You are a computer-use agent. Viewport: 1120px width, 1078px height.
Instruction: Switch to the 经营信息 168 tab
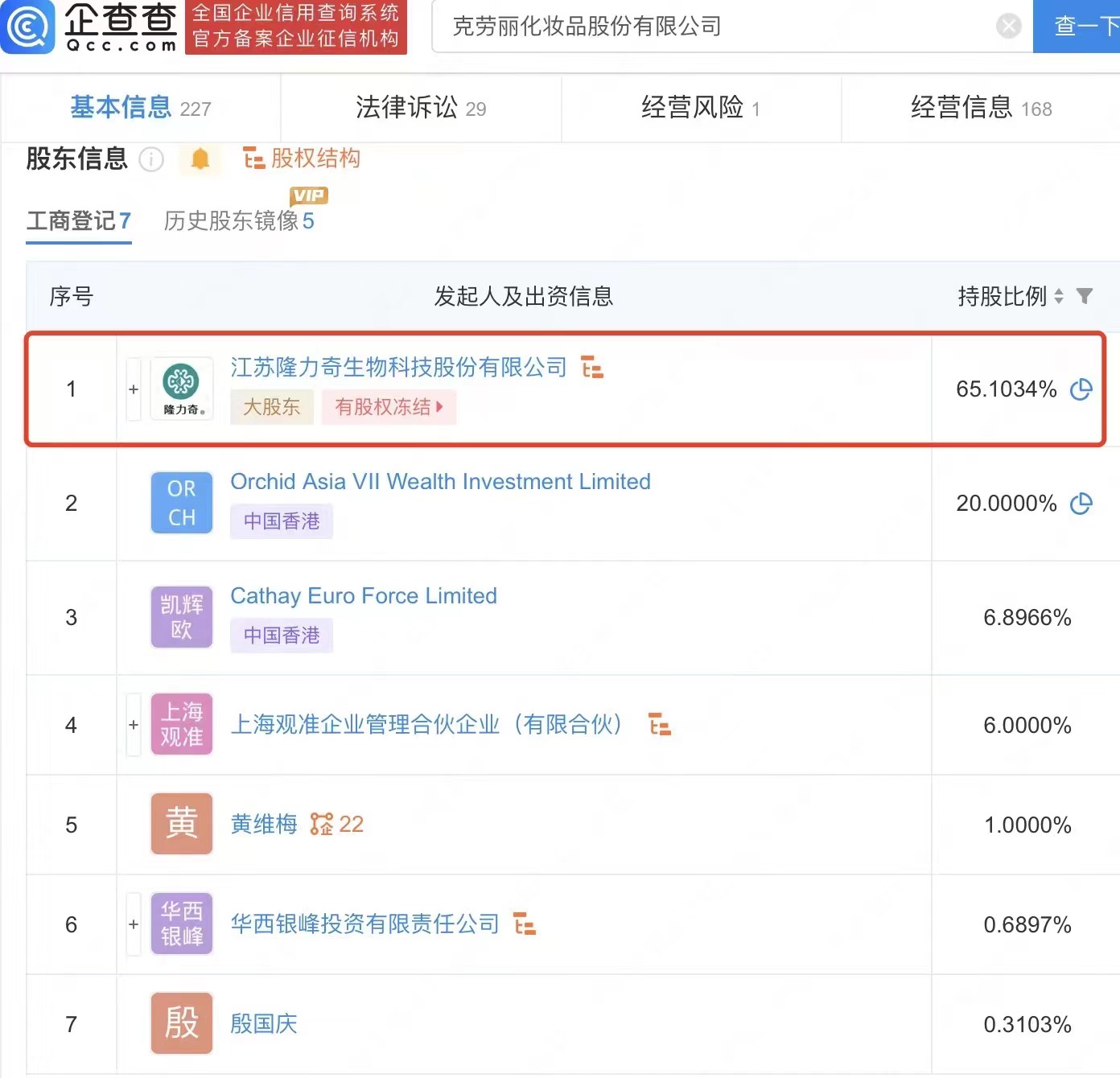[981, 108]
